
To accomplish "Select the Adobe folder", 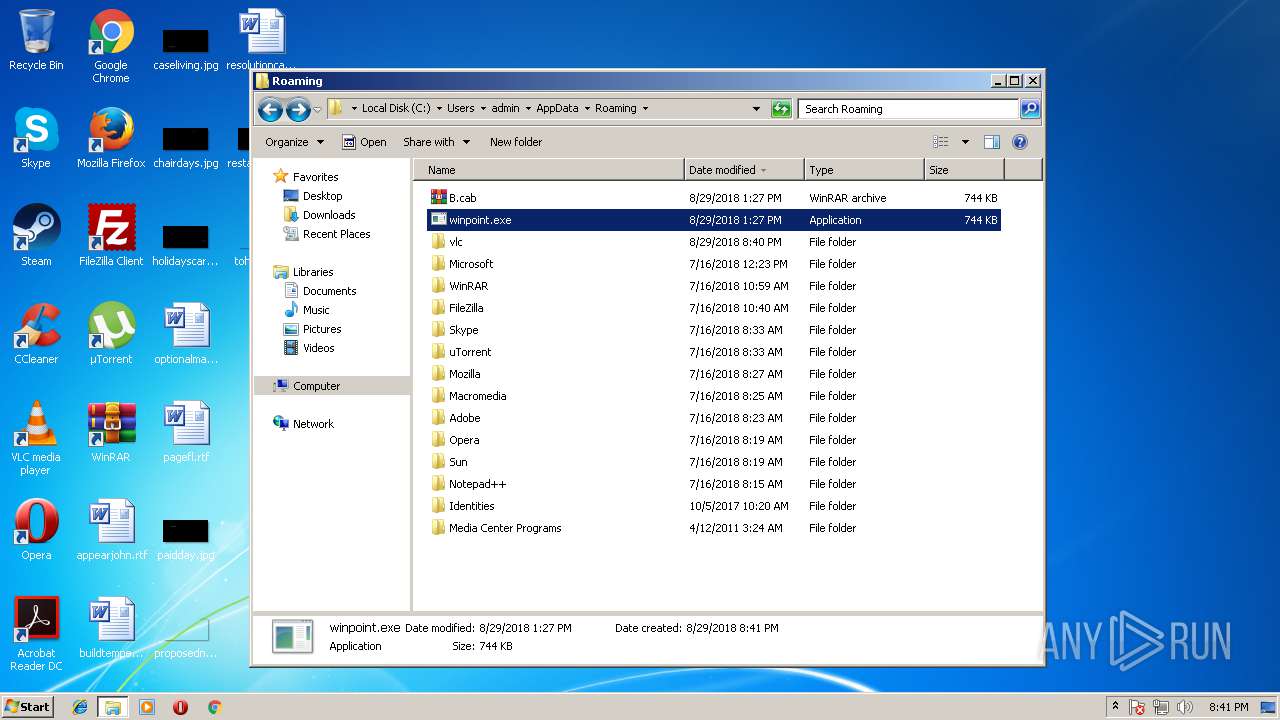I will pos(714,418).
